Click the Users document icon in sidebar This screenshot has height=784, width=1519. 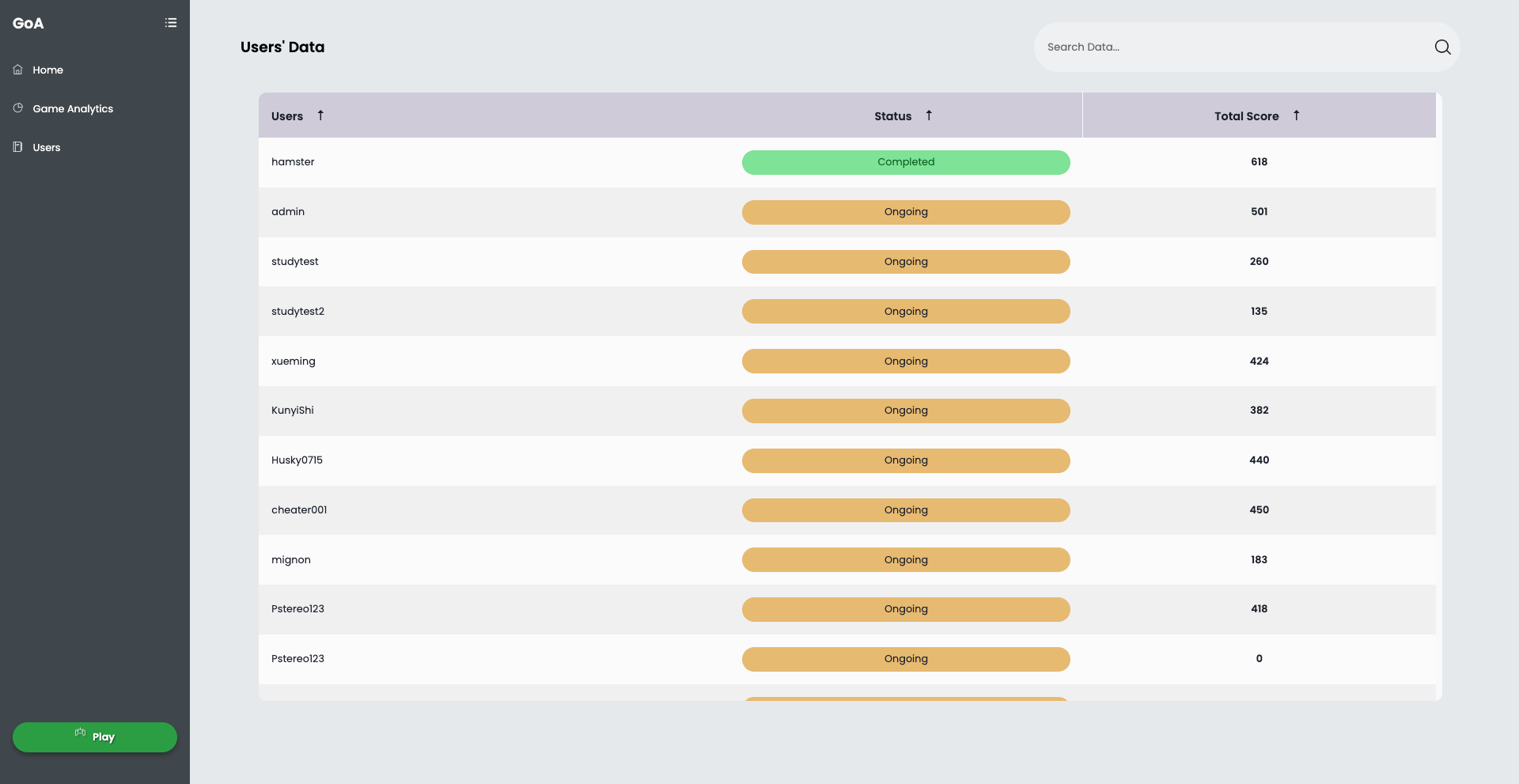[18, 147]
